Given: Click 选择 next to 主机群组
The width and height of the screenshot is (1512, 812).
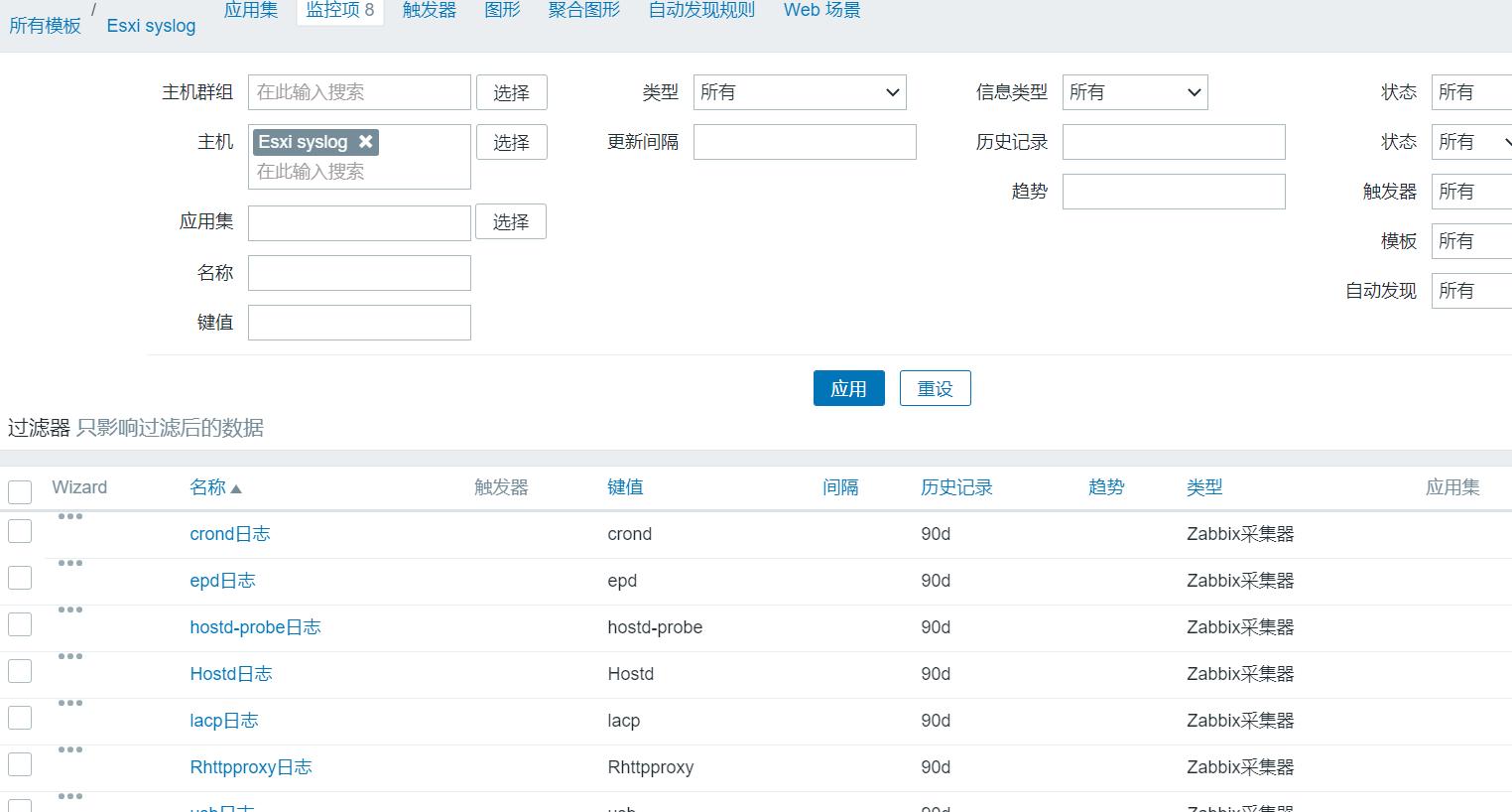Looking at the screenshot, I should [x=511, y=92].
